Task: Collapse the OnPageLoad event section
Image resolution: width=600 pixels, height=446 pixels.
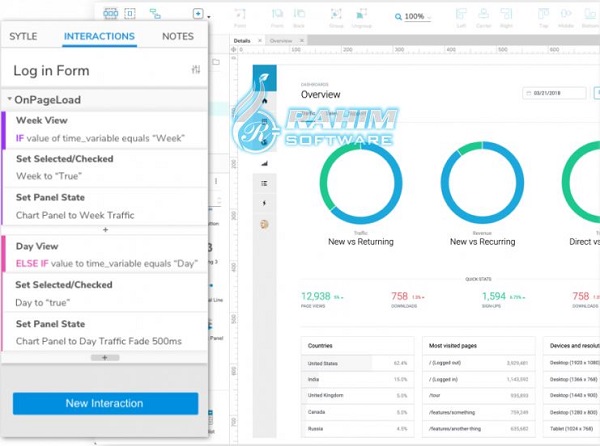Action: click(x=9, y=99)
